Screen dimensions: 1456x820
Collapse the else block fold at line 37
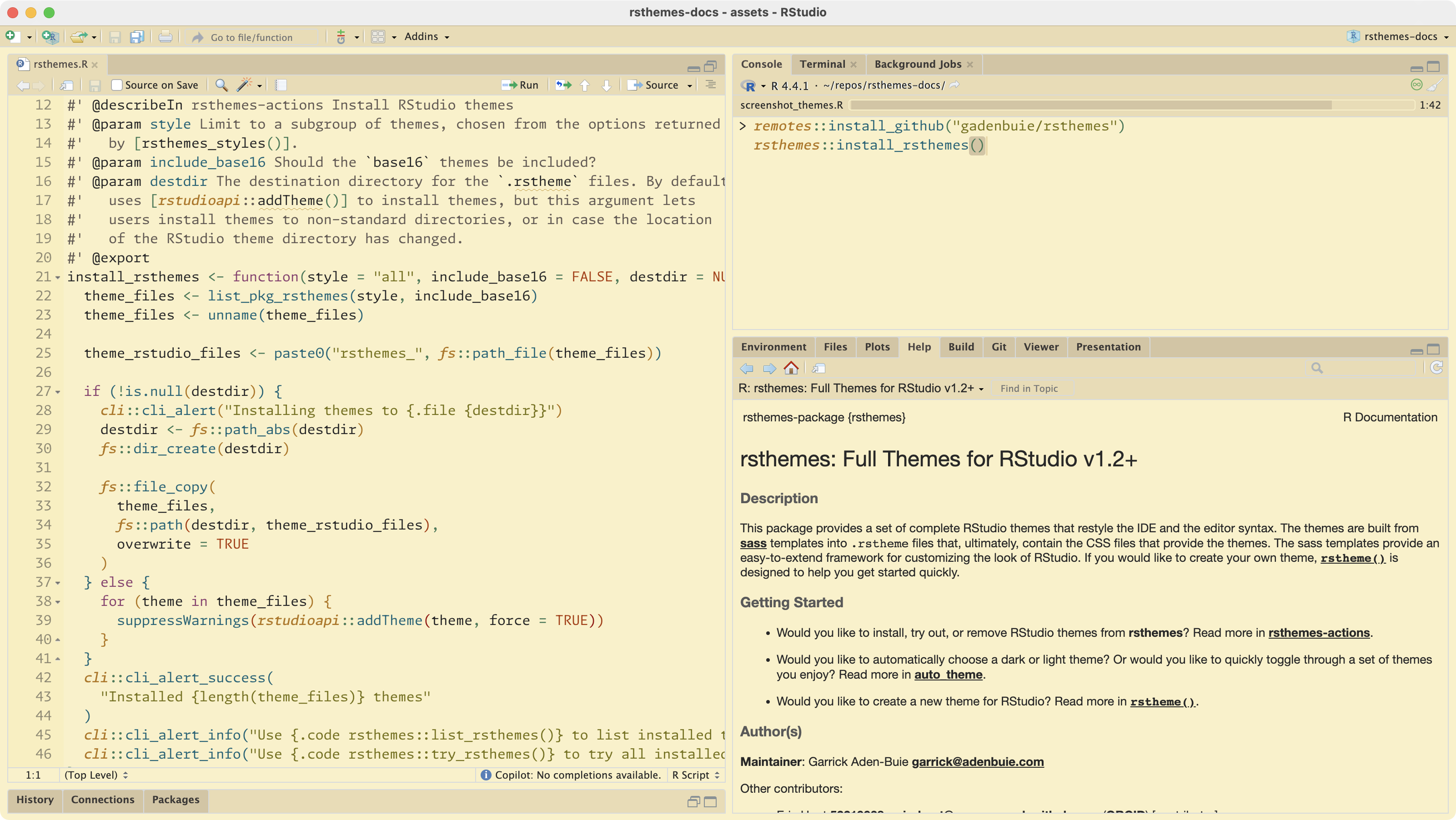pyautogui.click(x=58, y=583)
